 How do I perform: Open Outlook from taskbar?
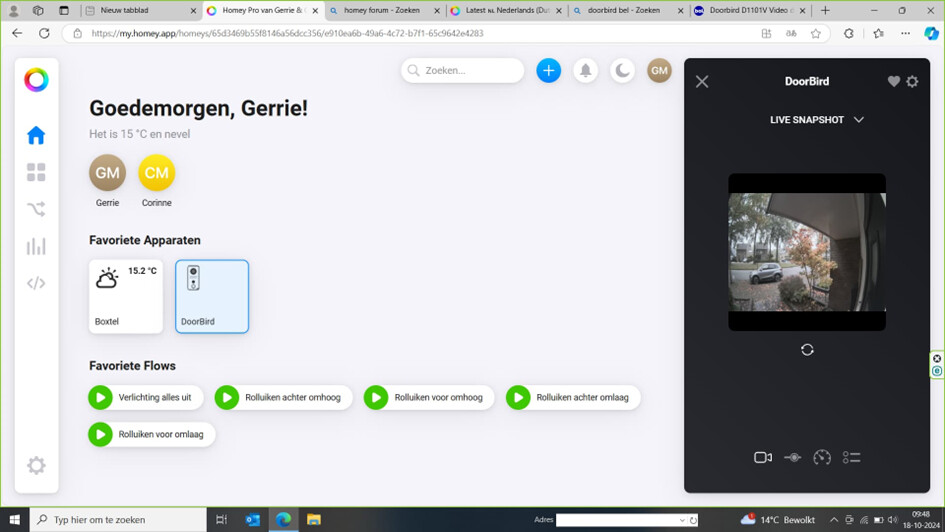coord(253,519)
